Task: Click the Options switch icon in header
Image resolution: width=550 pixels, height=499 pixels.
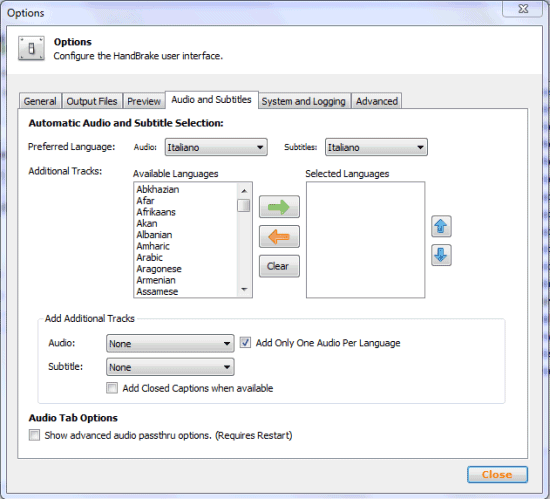Action: click(31, 48)
